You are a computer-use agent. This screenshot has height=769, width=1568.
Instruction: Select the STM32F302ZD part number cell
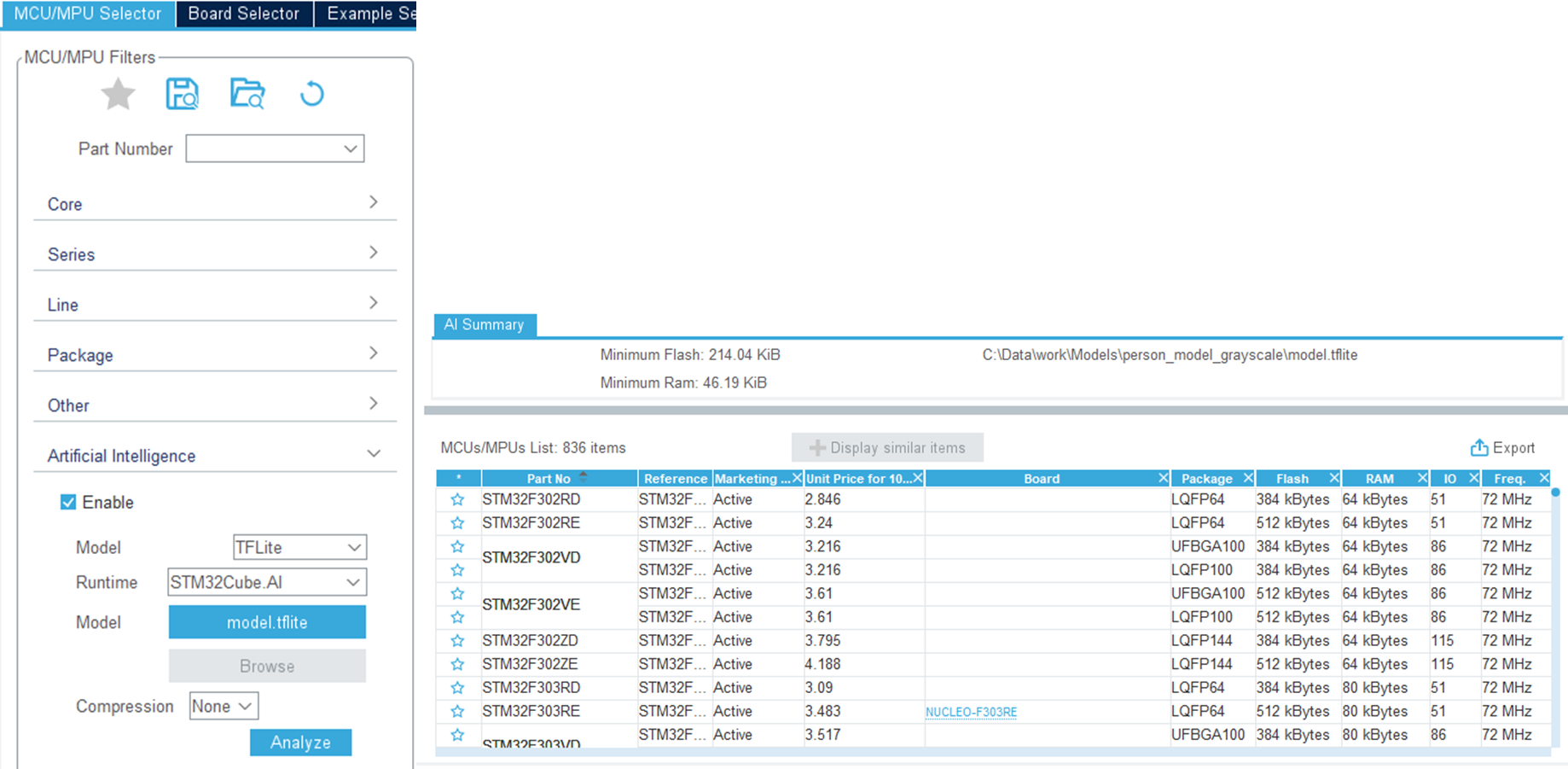[x=559, y=640]
